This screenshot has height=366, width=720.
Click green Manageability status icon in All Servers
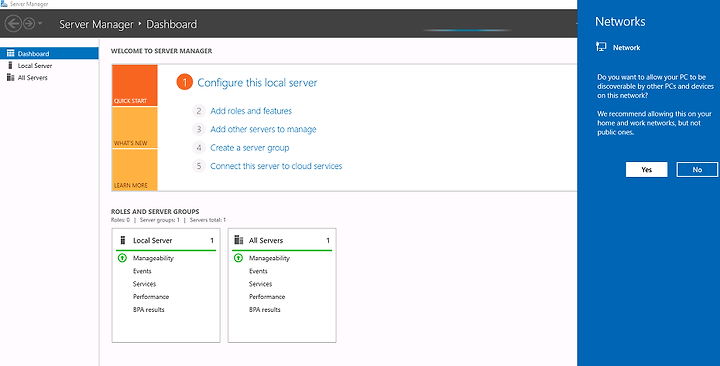[x=238, y=258]
